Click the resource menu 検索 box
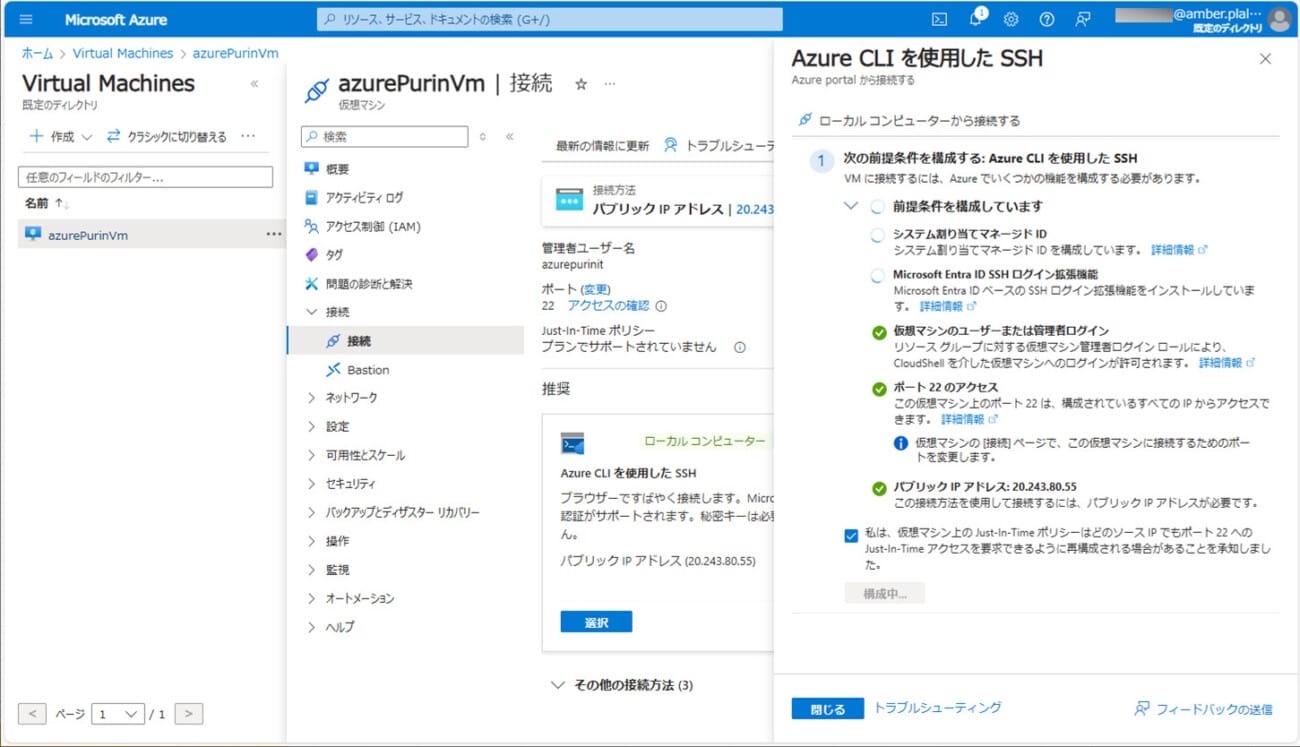This screenshot has width=1300, height=747. point(384,136)
